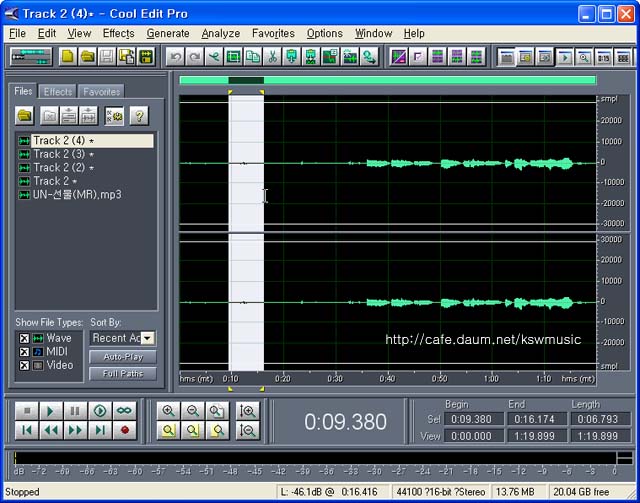Viewport: 640px width, 503px height.
Task: Open the View menu
Action: click(x=79, y=33)
